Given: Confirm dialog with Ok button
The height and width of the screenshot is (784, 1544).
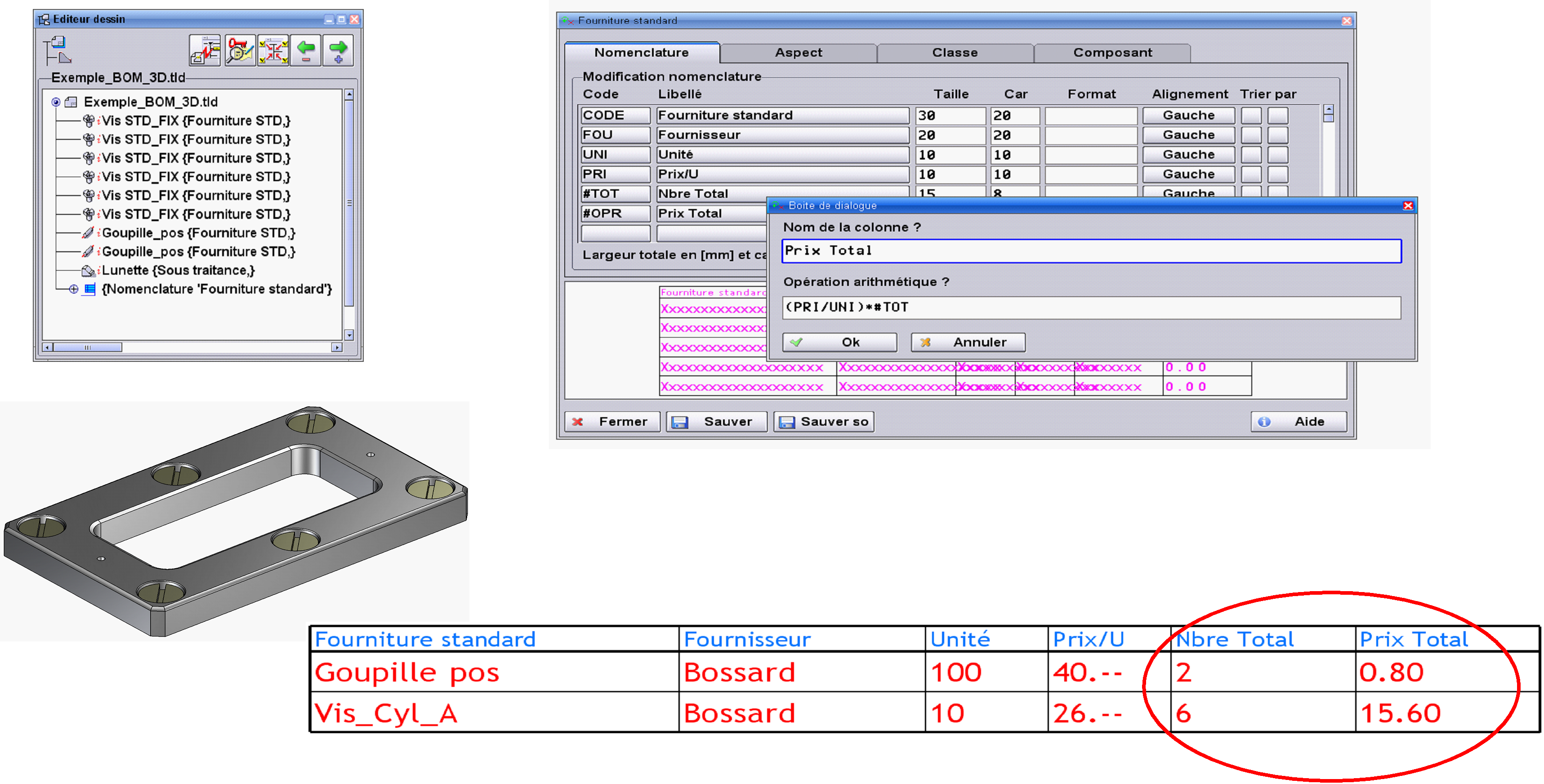Looking at the screenshot, I should click(839, 342).
